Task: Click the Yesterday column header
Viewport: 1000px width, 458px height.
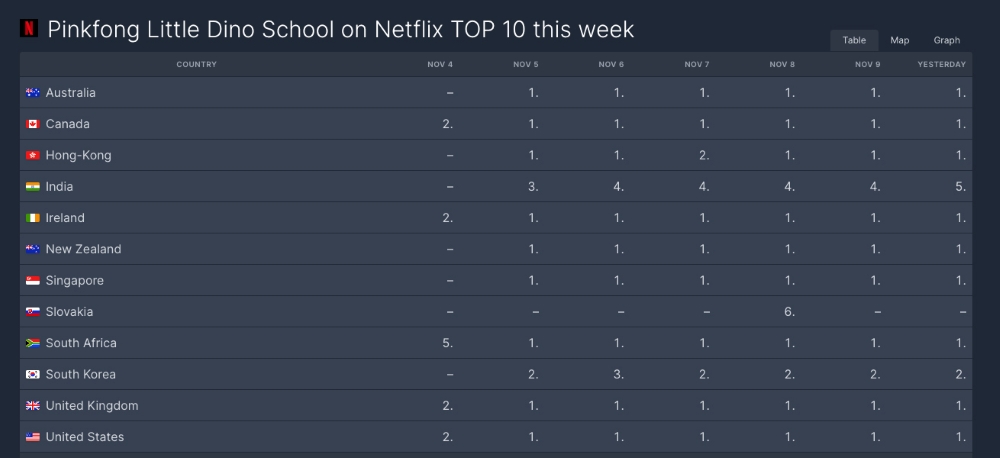Action: tap(941, 65)
